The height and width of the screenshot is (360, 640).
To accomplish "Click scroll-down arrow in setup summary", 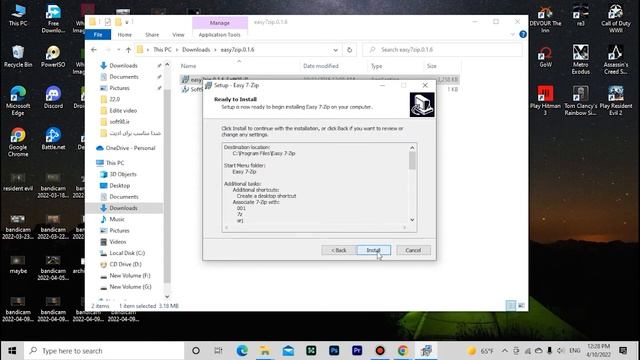I will [412, 220].
